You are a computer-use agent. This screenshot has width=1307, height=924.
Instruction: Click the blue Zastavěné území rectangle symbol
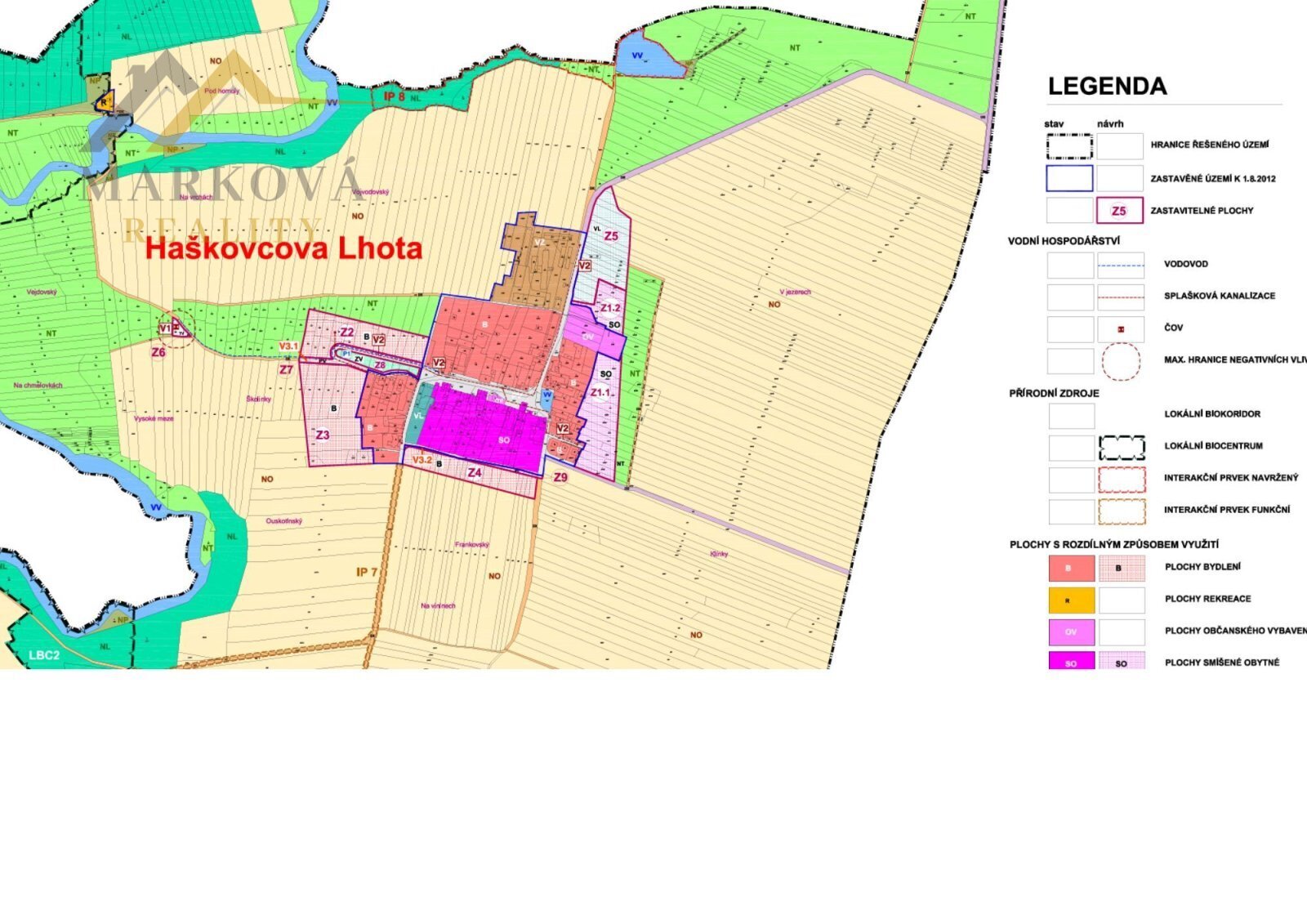pyautogui.click(x=1069, y=178)
